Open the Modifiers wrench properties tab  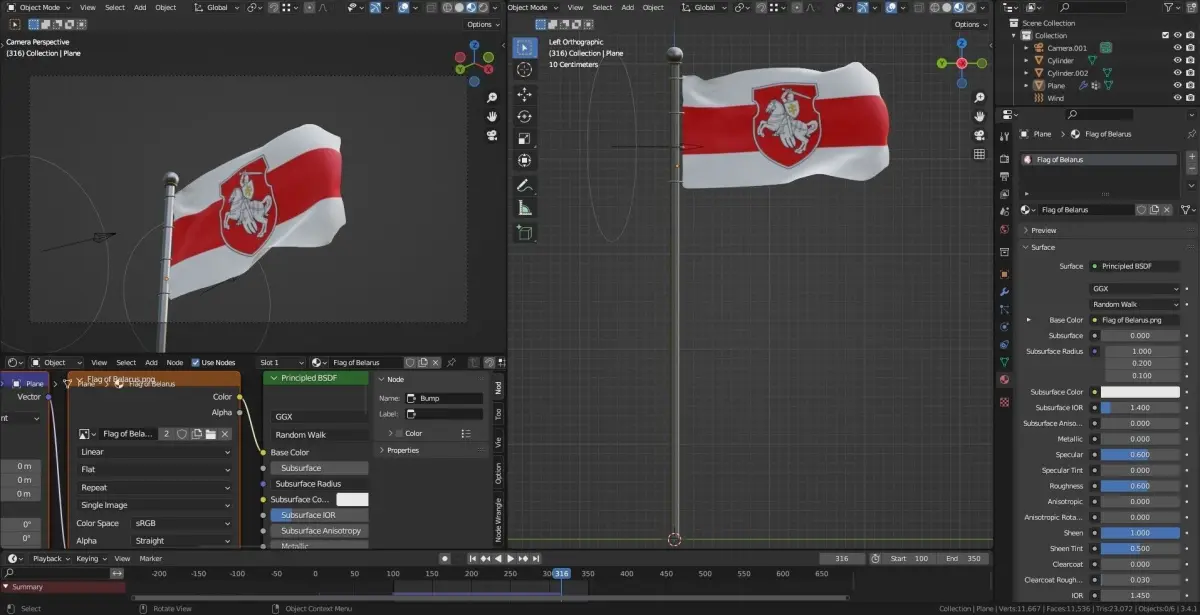[x=1004, y=292]
